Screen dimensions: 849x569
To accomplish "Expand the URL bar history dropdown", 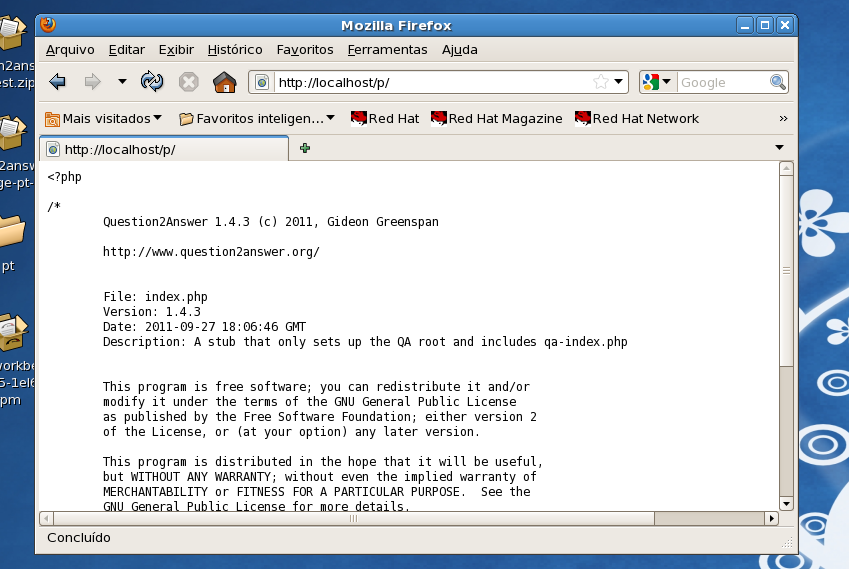I will tap(619, 82).
